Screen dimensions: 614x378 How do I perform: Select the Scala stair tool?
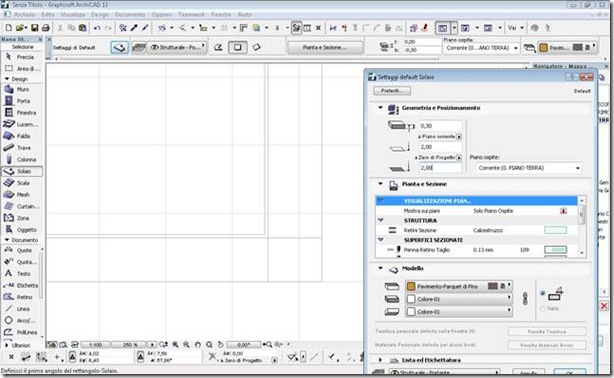(22, 183)
